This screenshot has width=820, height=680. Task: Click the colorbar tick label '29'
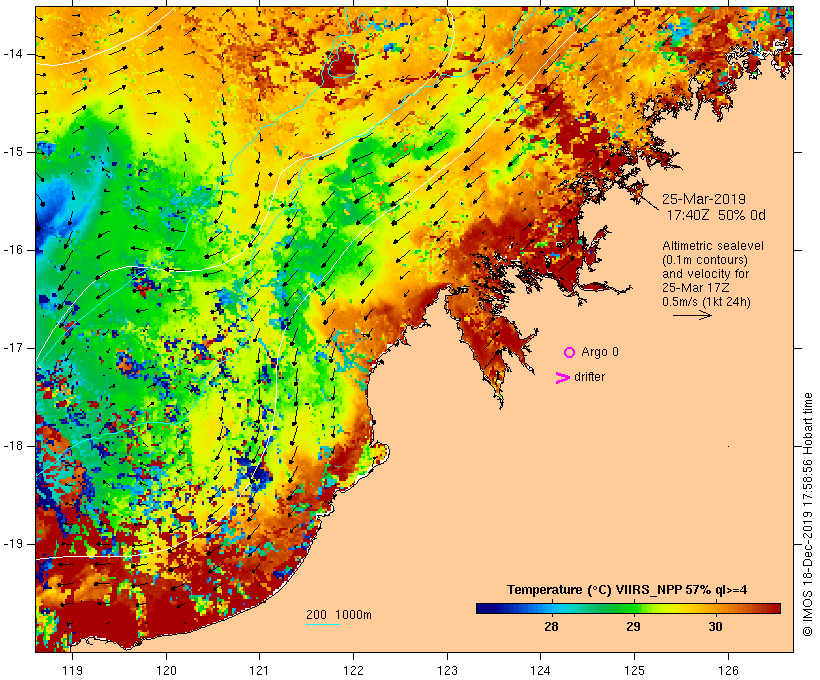(633, 627)
